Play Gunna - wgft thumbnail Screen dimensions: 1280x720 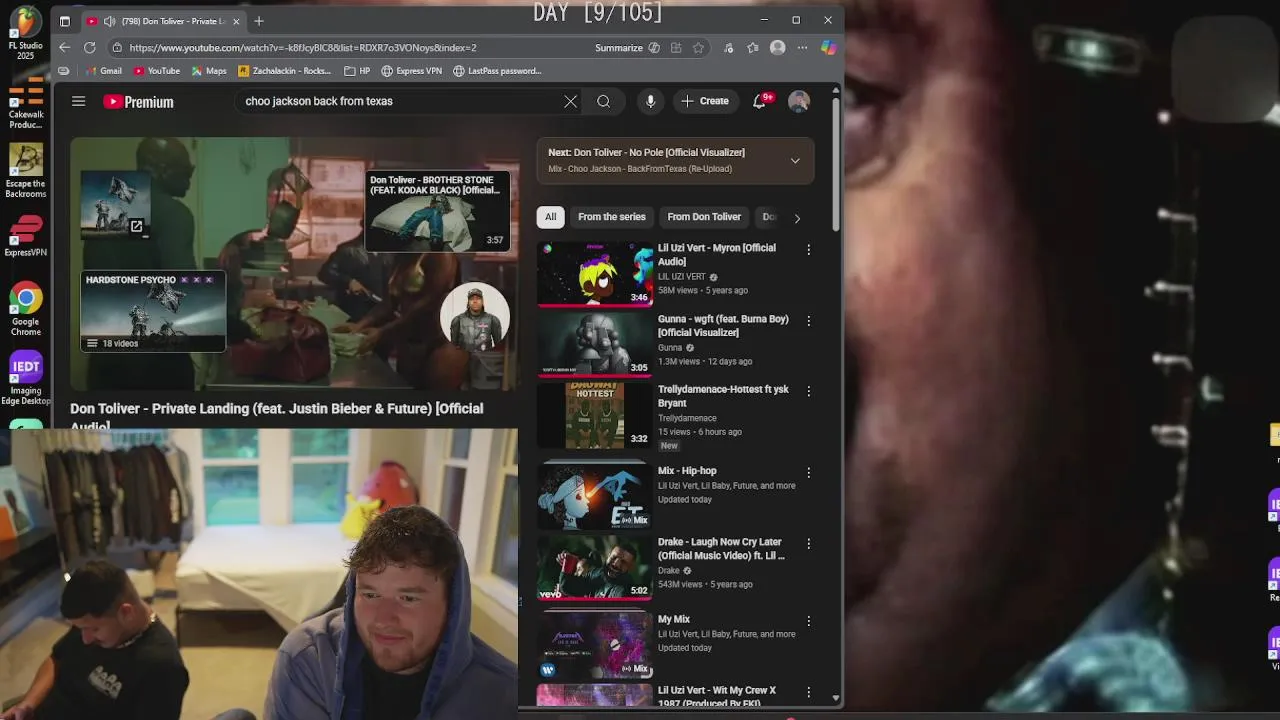tap(595, 345)
